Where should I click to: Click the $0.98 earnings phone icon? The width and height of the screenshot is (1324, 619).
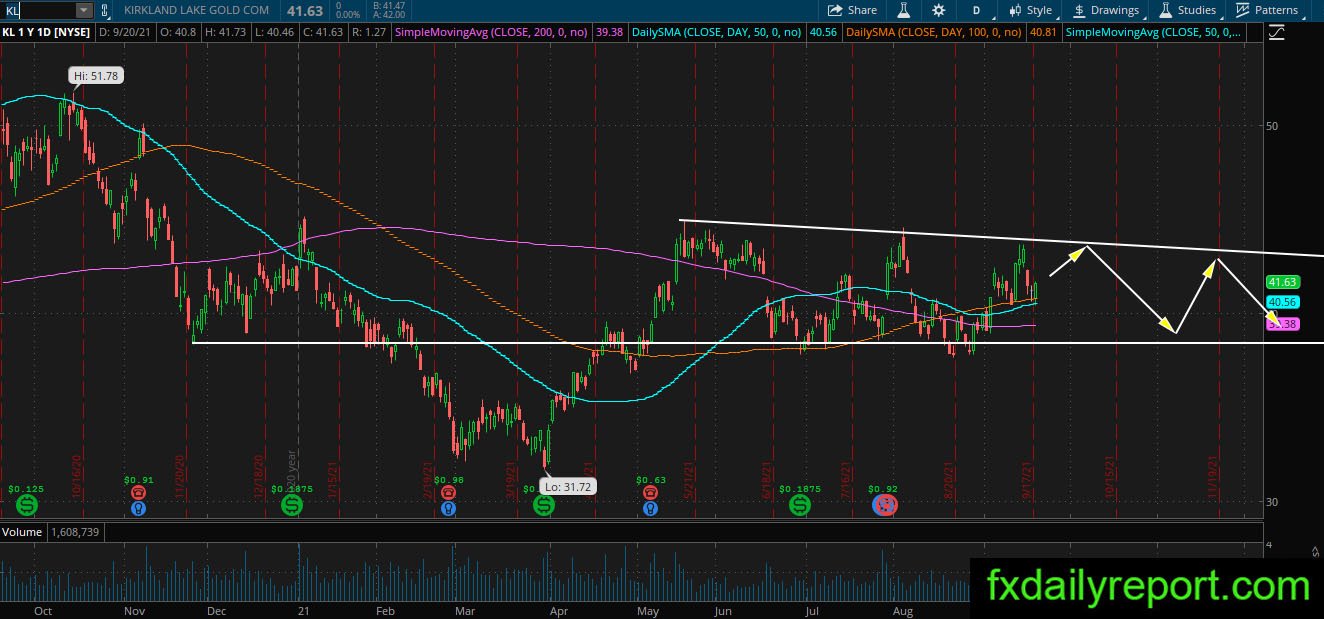[448, 493]
